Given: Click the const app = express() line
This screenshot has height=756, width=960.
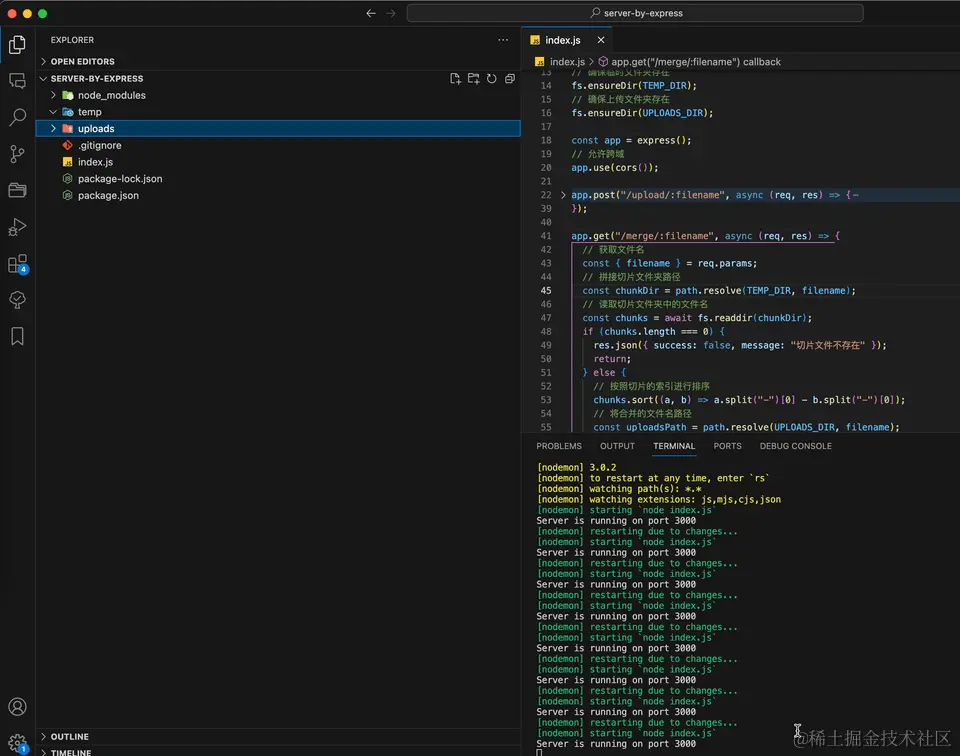Looking at the screenshot, I should click(x=631, y=140).
